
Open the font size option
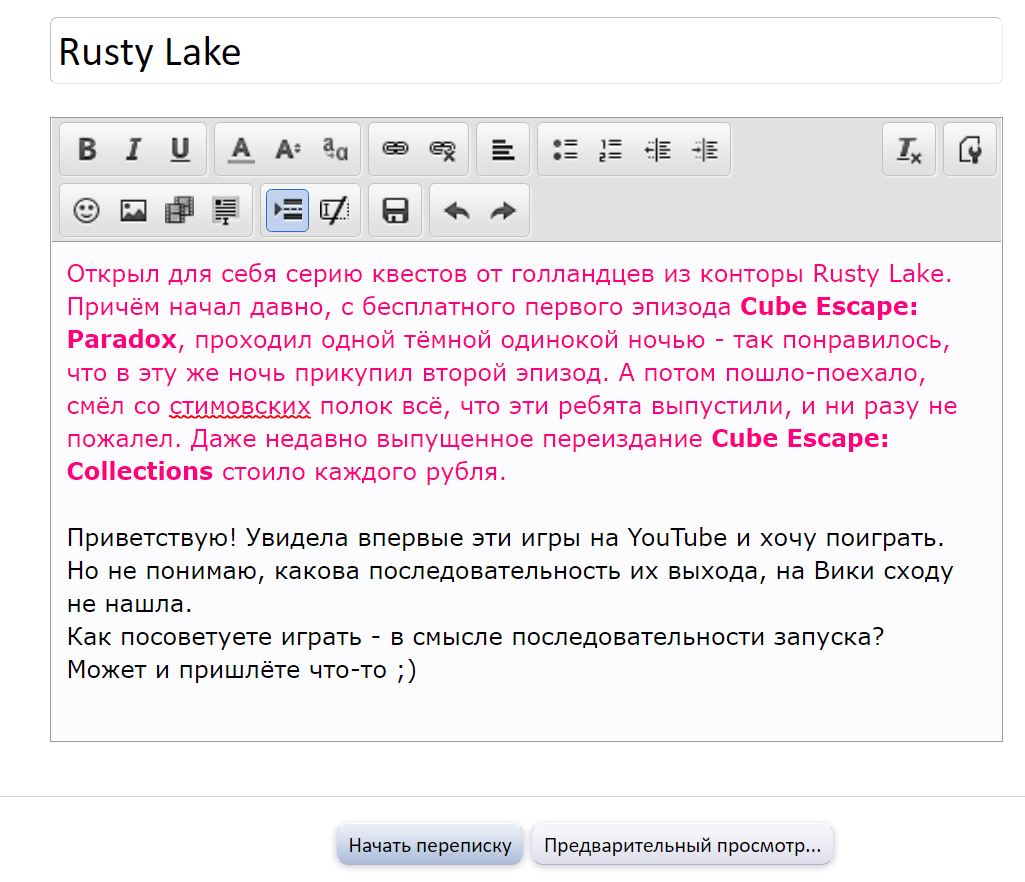point(288,150)
